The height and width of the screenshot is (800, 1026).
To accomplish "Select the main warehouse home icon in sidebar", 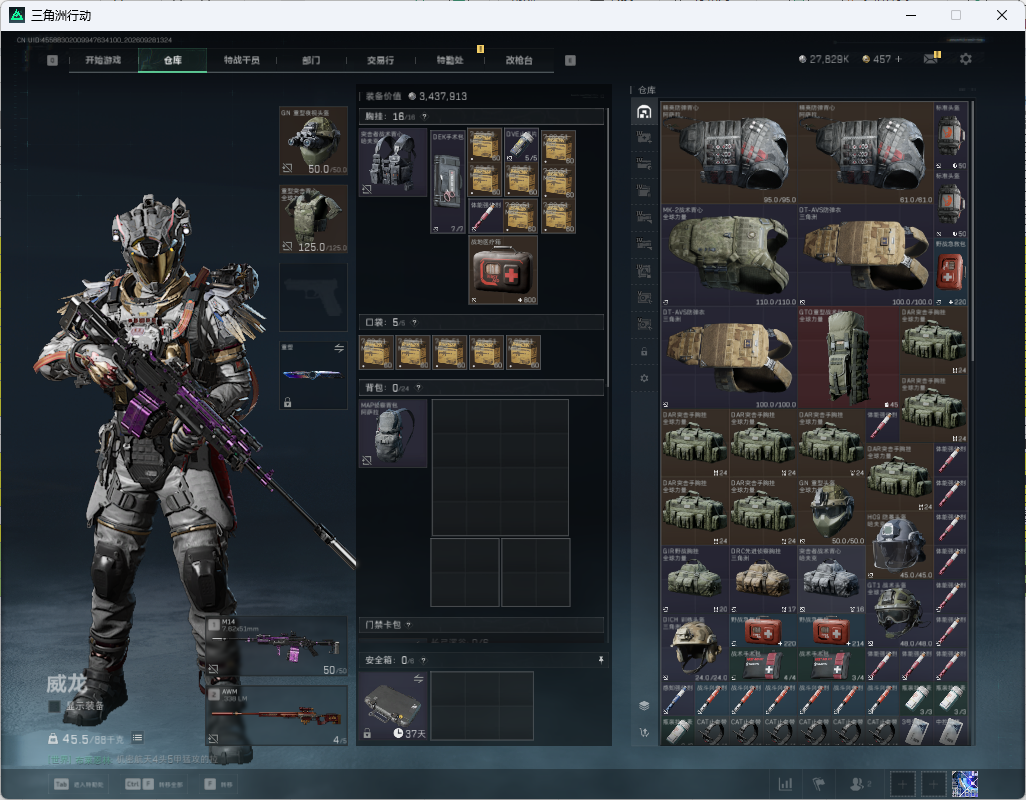I will pyautogui.click(x=644, y=112).
